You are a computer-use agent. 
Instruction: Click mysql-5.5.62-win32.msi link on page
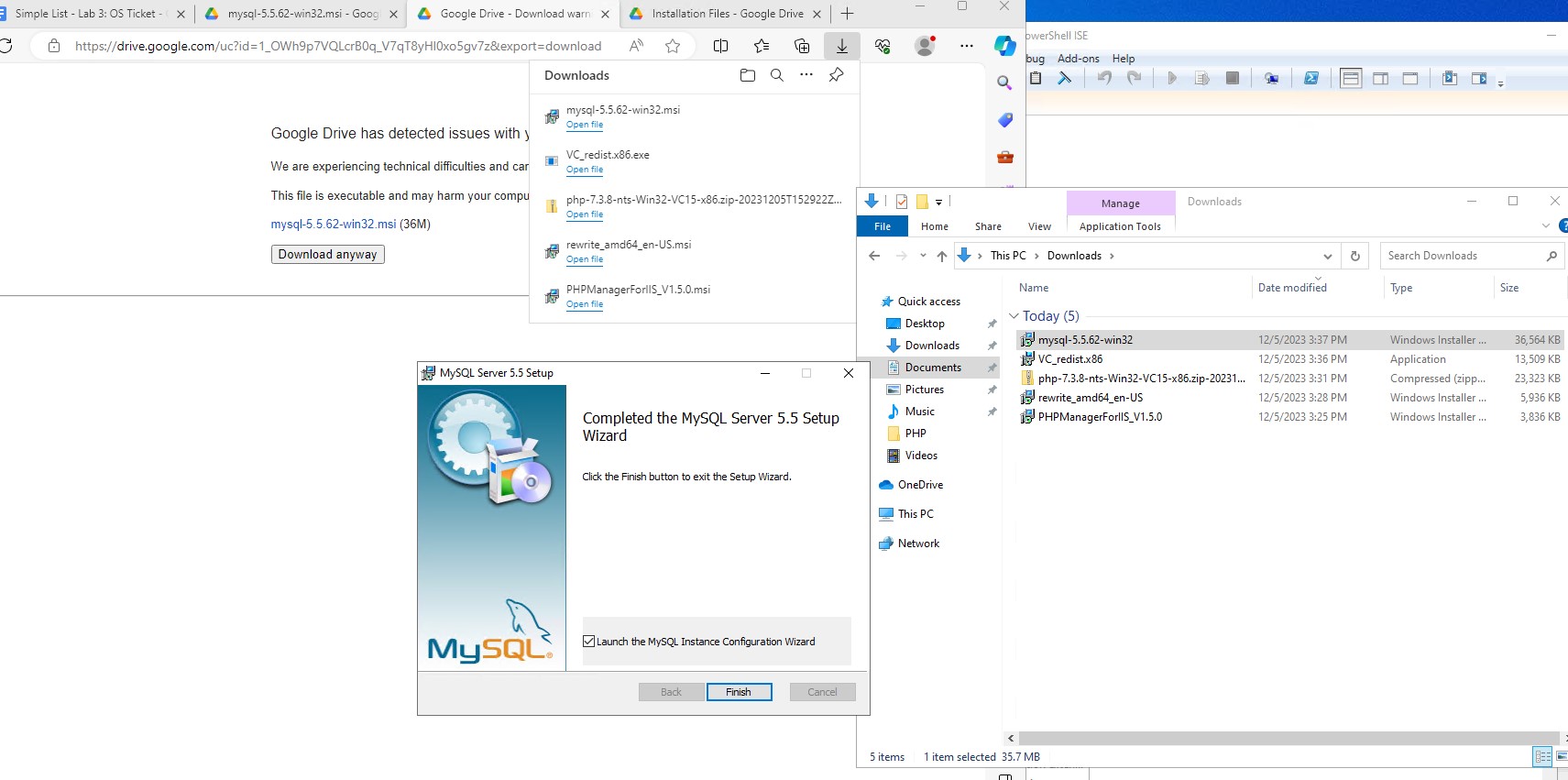click(x=334, y=224)
